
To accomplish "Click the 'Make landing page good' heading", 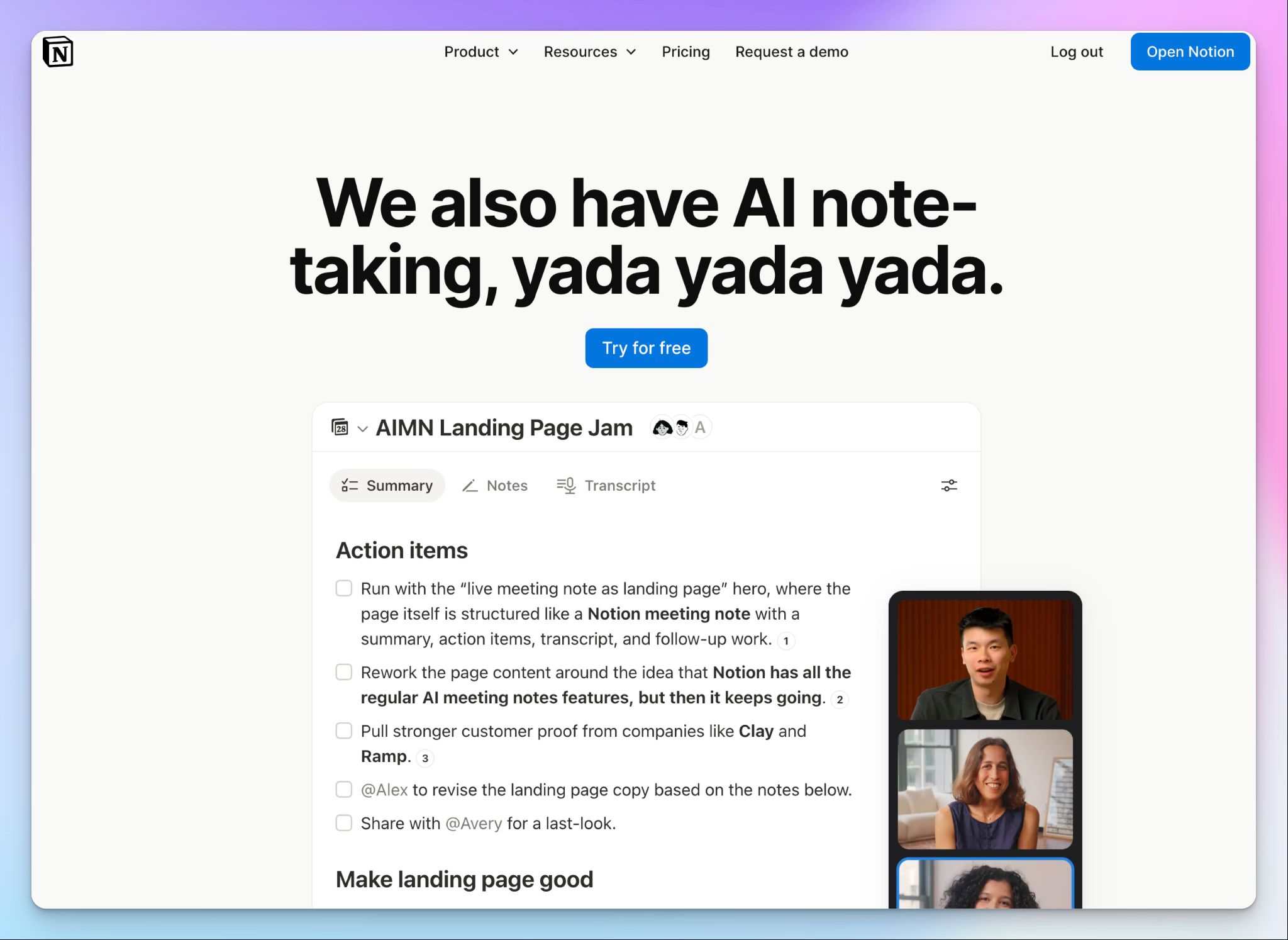I will (x=465, y=880).
